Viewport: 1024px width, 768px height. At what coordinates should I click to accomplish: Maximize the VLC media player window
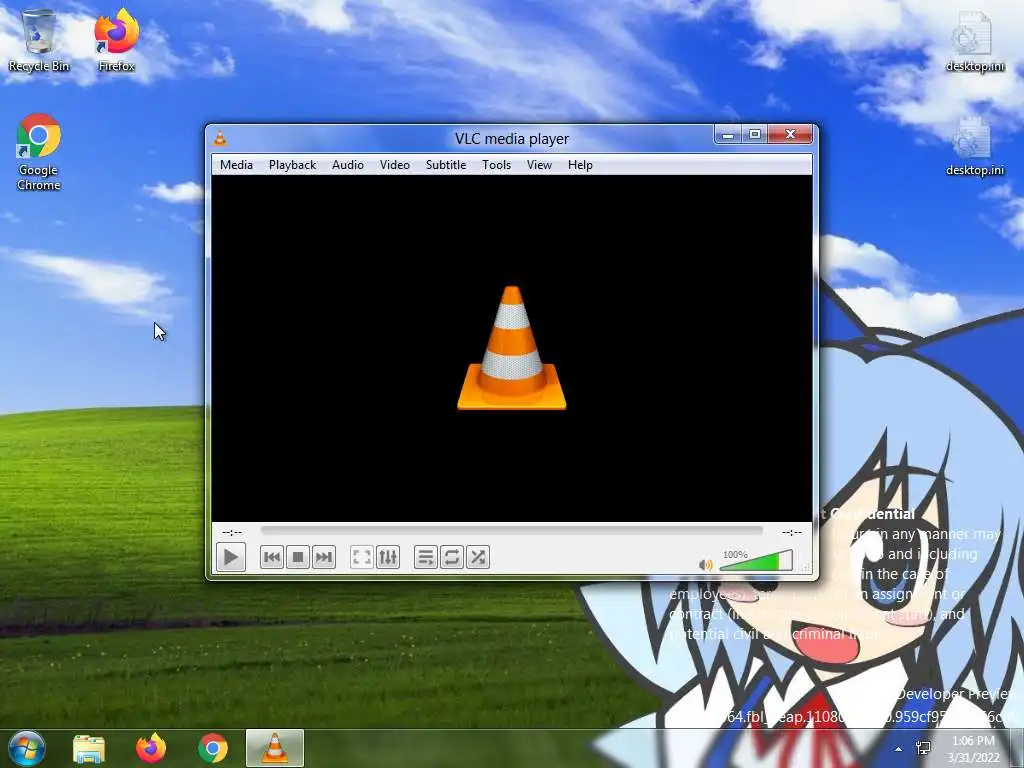pyautogui.click(x=755, y=135)
